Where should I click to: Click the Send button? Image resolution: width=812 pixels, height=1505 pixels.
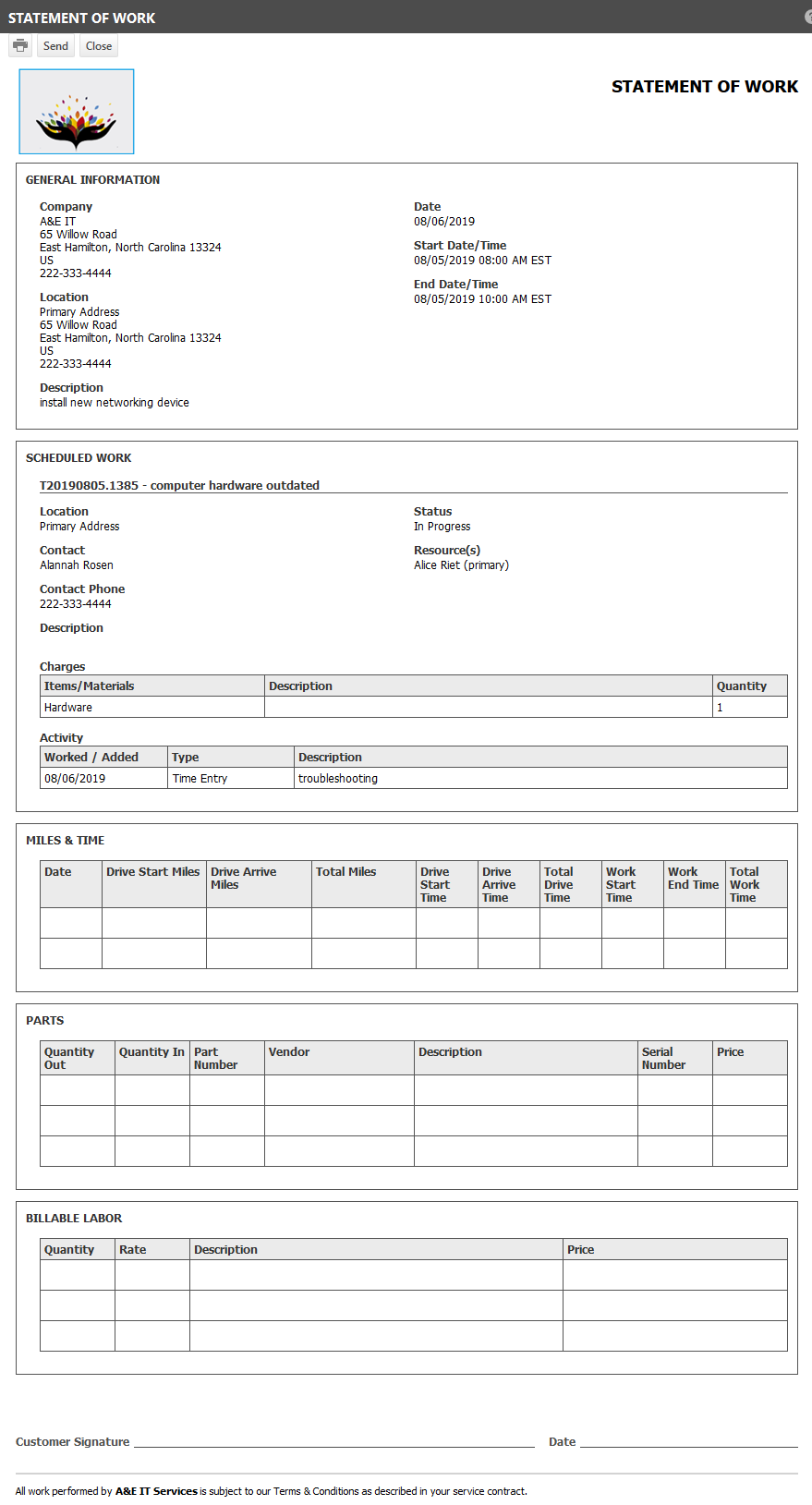55,46
